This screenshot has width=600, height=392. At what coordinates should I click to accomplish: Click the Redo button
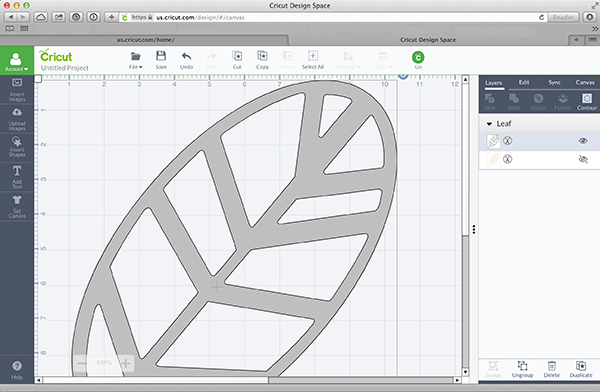[x=212, y=60]
